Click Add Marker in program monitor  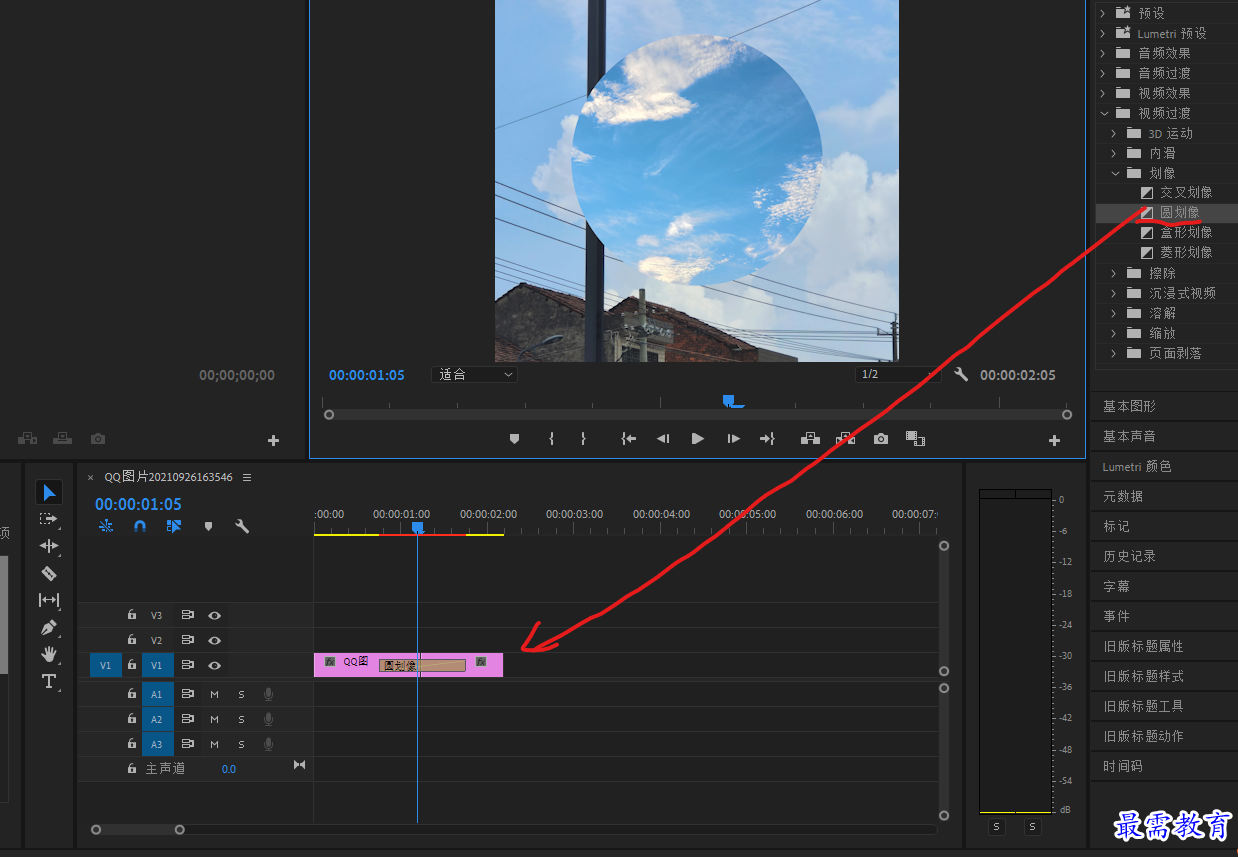tap(514, 439)
